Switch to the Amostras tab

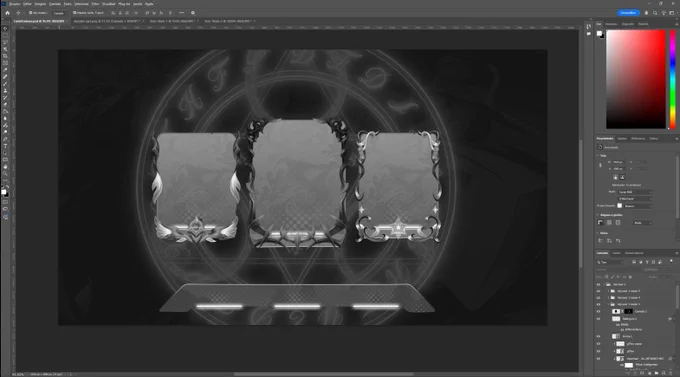point(611,24)
